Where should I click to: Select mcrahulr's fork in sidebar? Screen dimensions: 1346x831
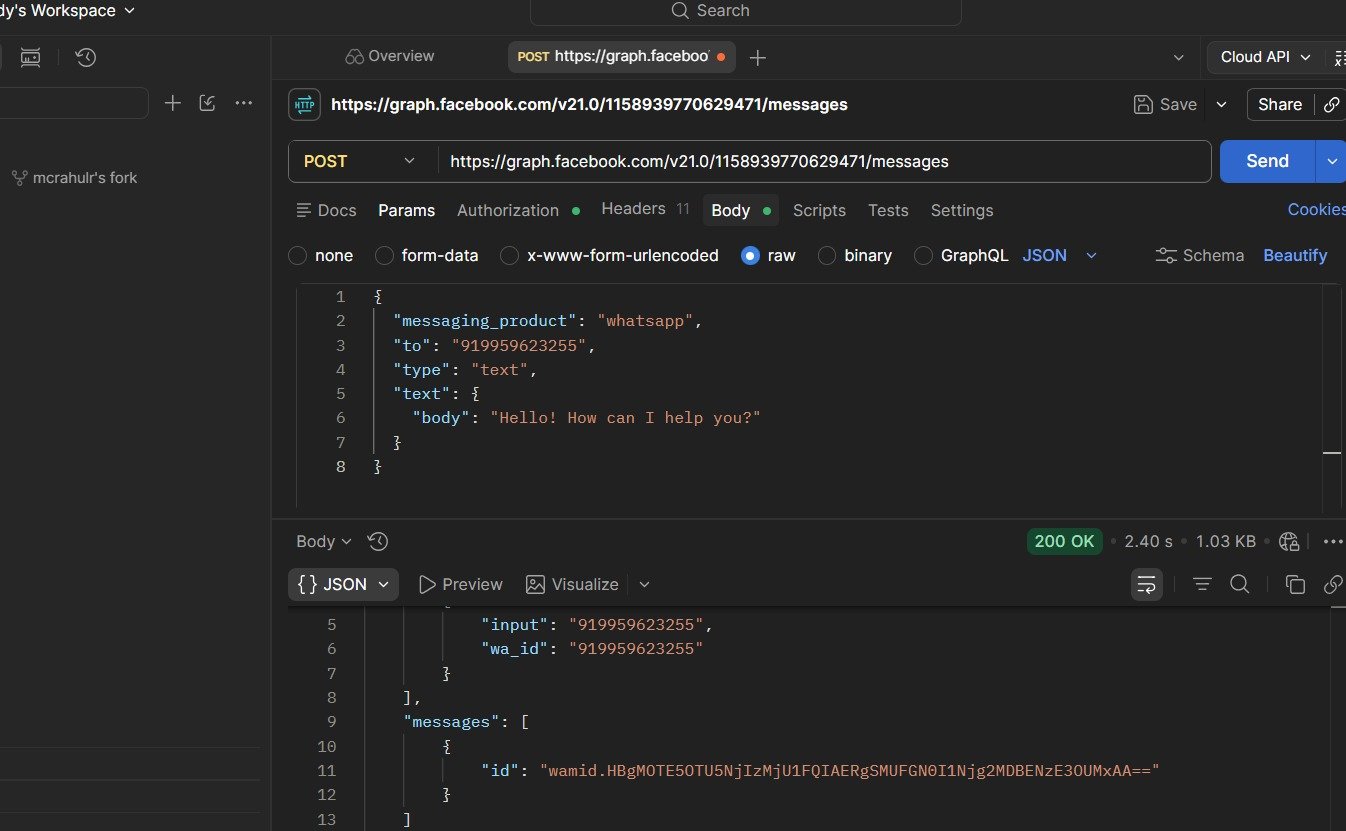85,178
